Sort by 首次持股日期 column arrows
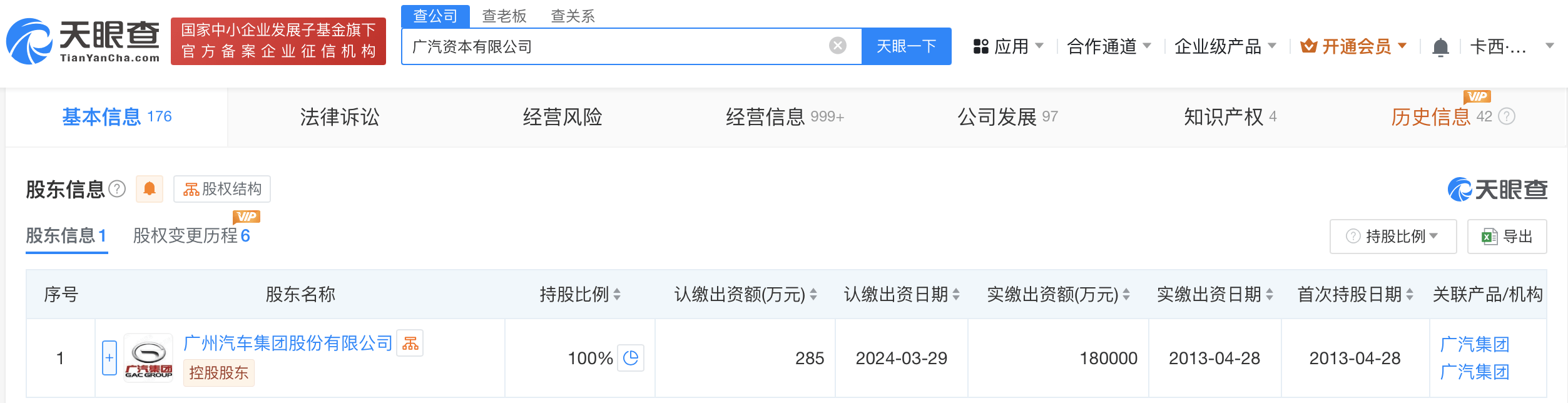Viewport: 1568px width, 403px height. [x=1410, y=294]
